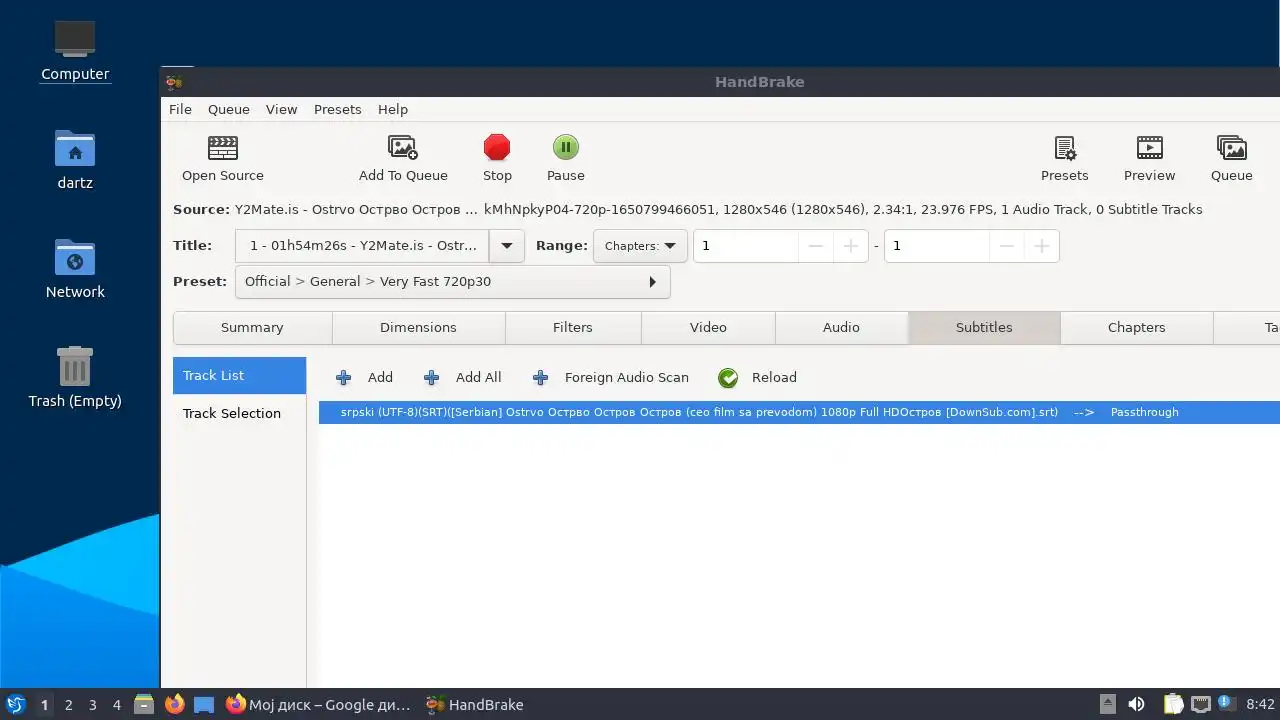
Task: Open the Range Chapters dropdown
Action: (640, 246)
